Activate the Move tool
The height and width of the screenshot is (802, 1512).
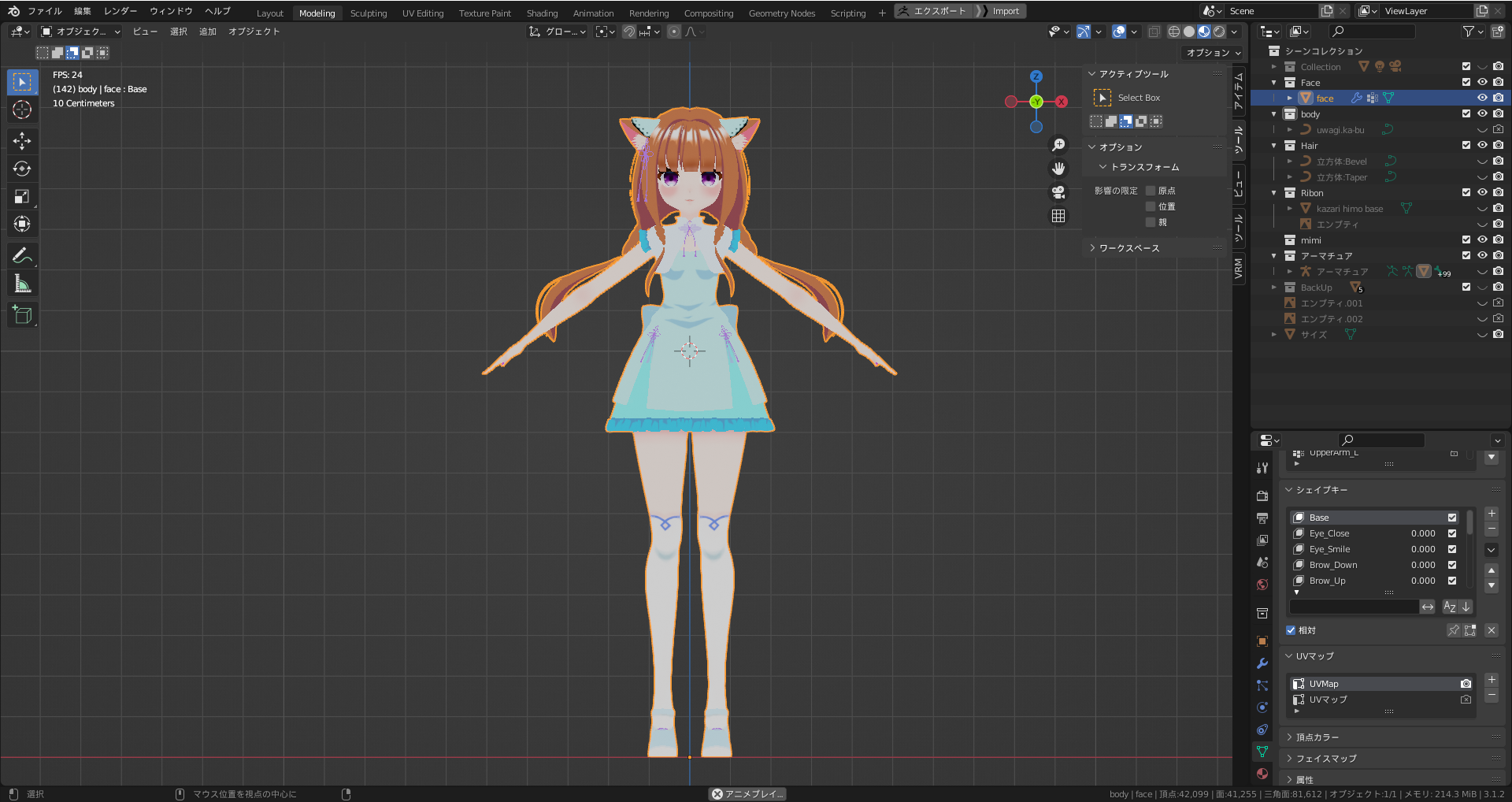coord(22,141)
